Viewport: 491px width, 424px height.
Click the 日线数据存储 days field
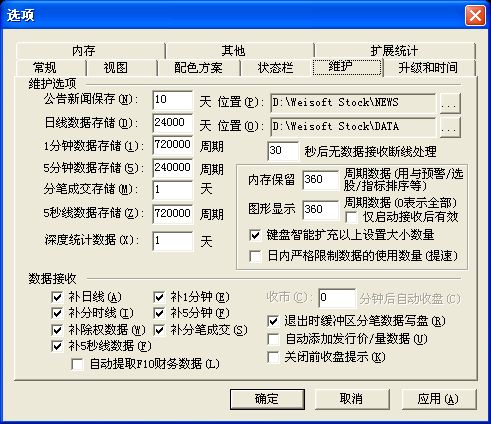173,123
